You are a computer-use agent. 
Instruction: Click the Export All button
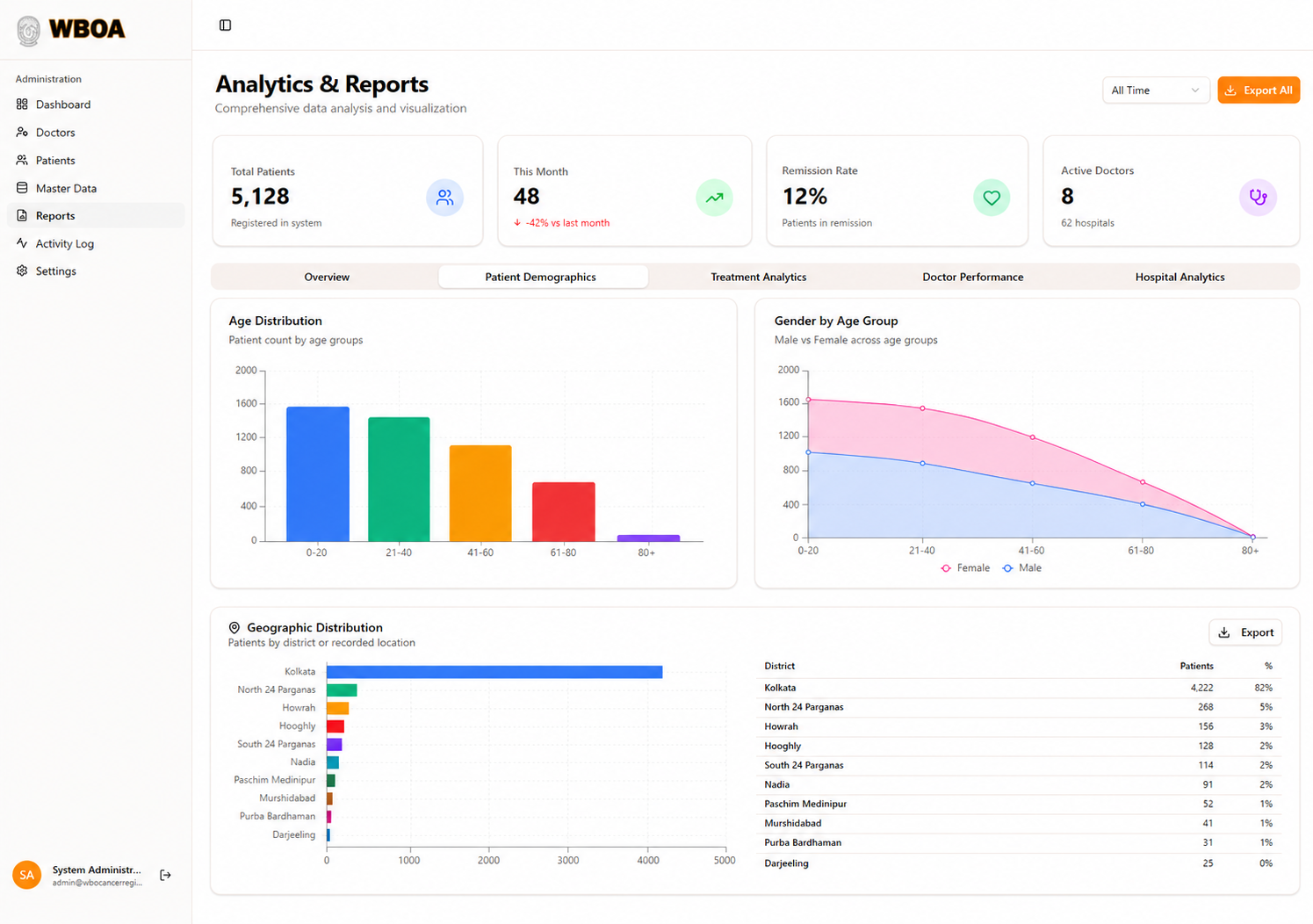tap(1259, 90)
